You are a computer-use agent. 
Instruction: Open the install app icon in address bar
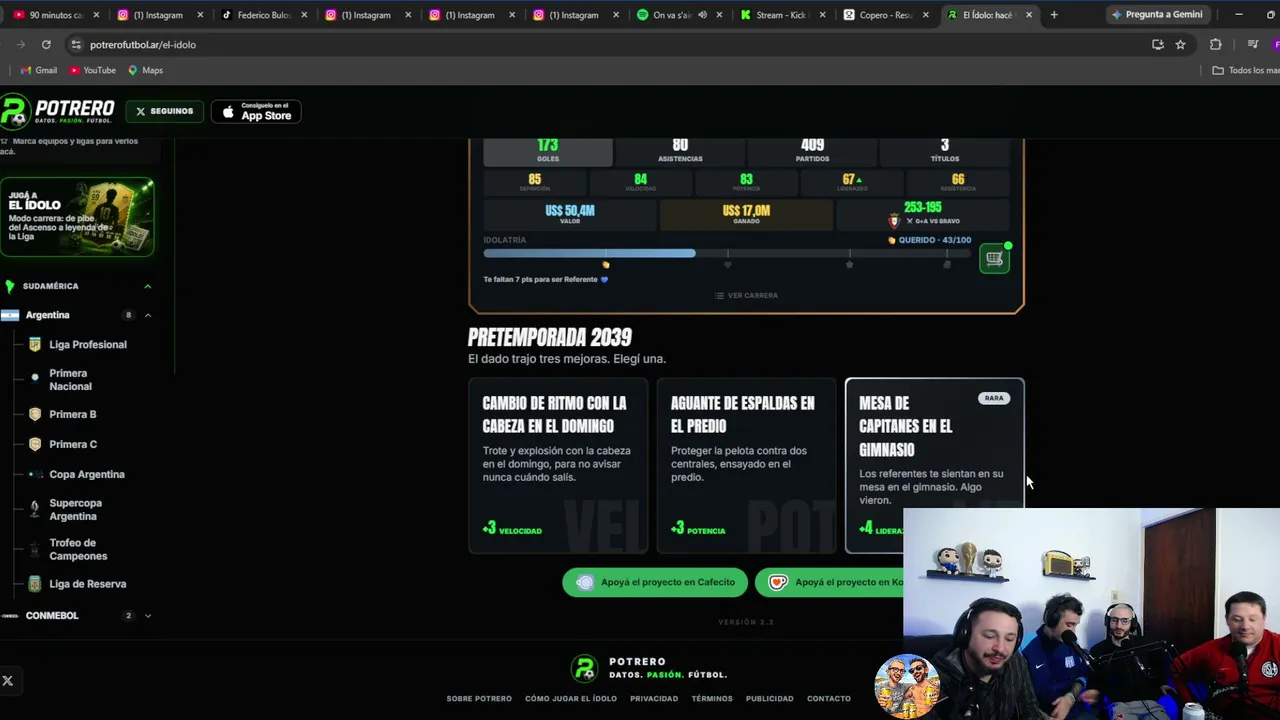1158,44
